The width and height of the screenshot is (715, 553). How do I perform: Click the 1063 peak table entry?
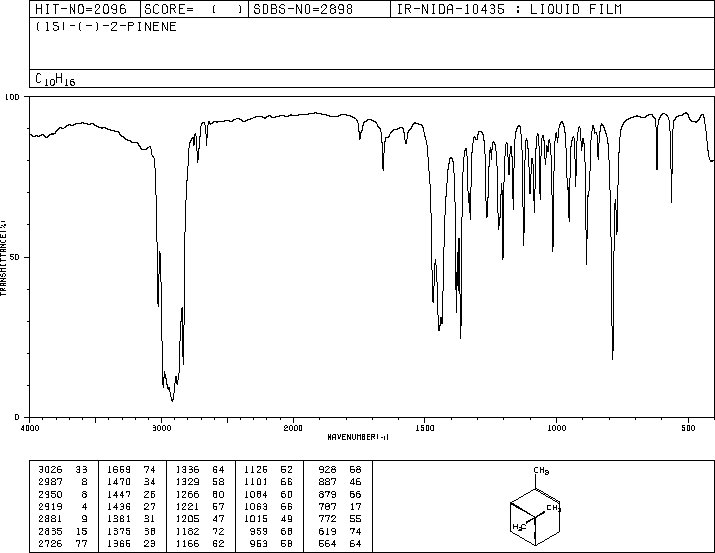click(269, 506)
